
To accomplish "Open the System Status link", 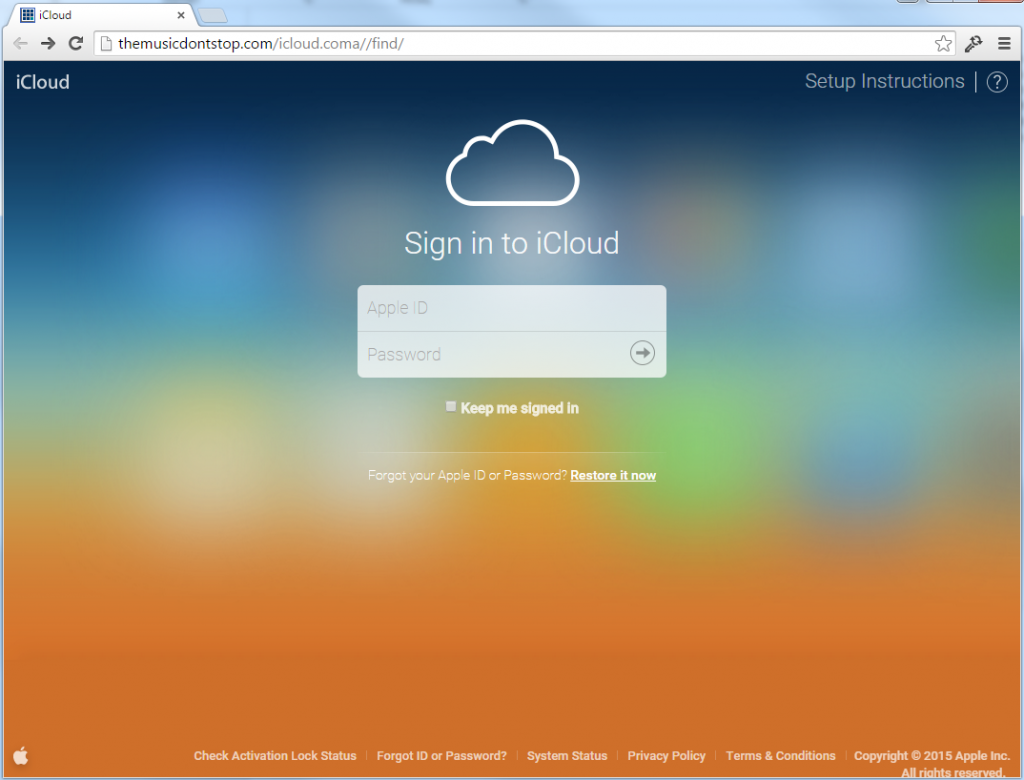I will [567, 756].
